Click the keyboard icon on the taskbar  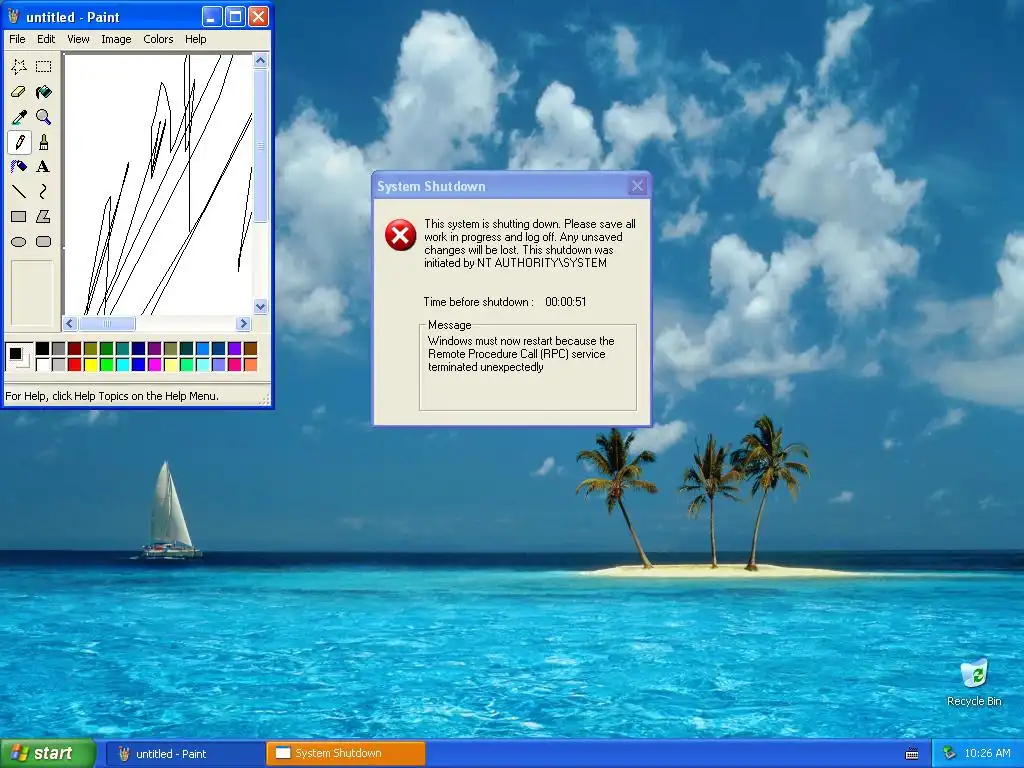click(x=912, y=754)
